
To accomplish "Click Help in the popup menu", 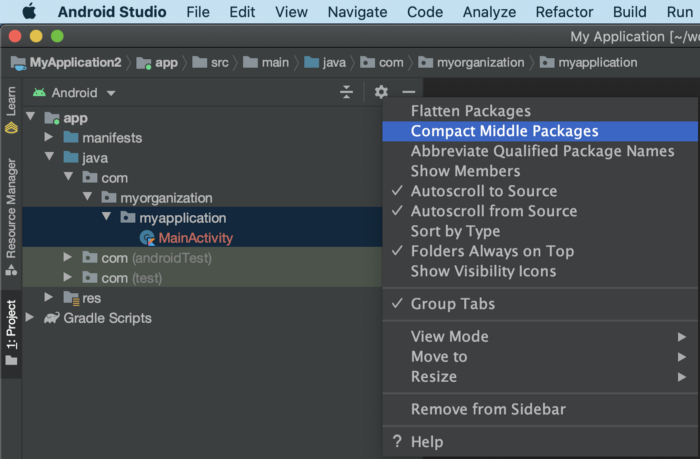I will click(x=426, y=442).
